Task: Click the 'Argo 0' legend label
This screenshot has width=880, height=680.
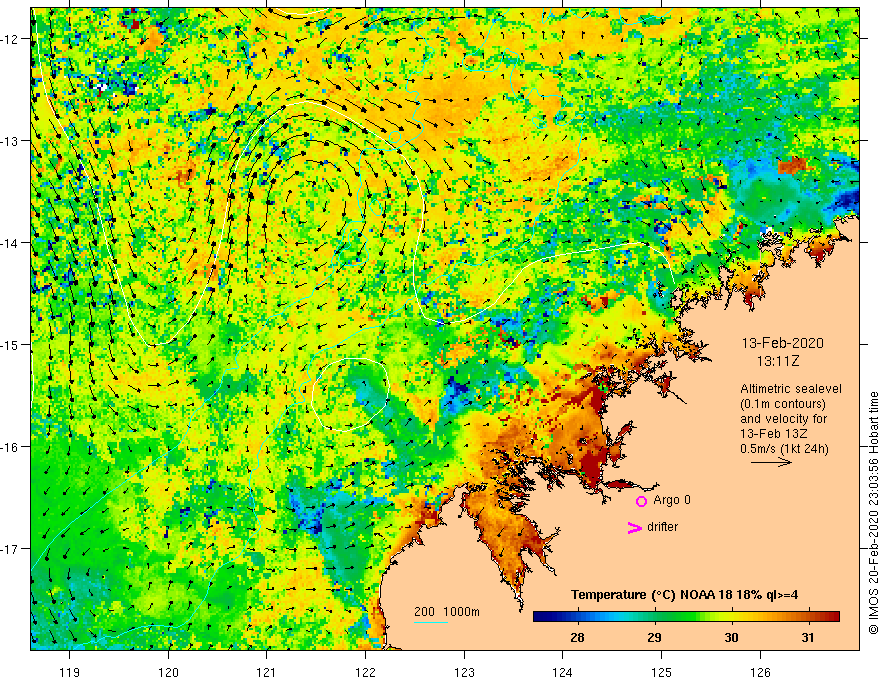Action: pyautogui.click(x=672, y=500)
